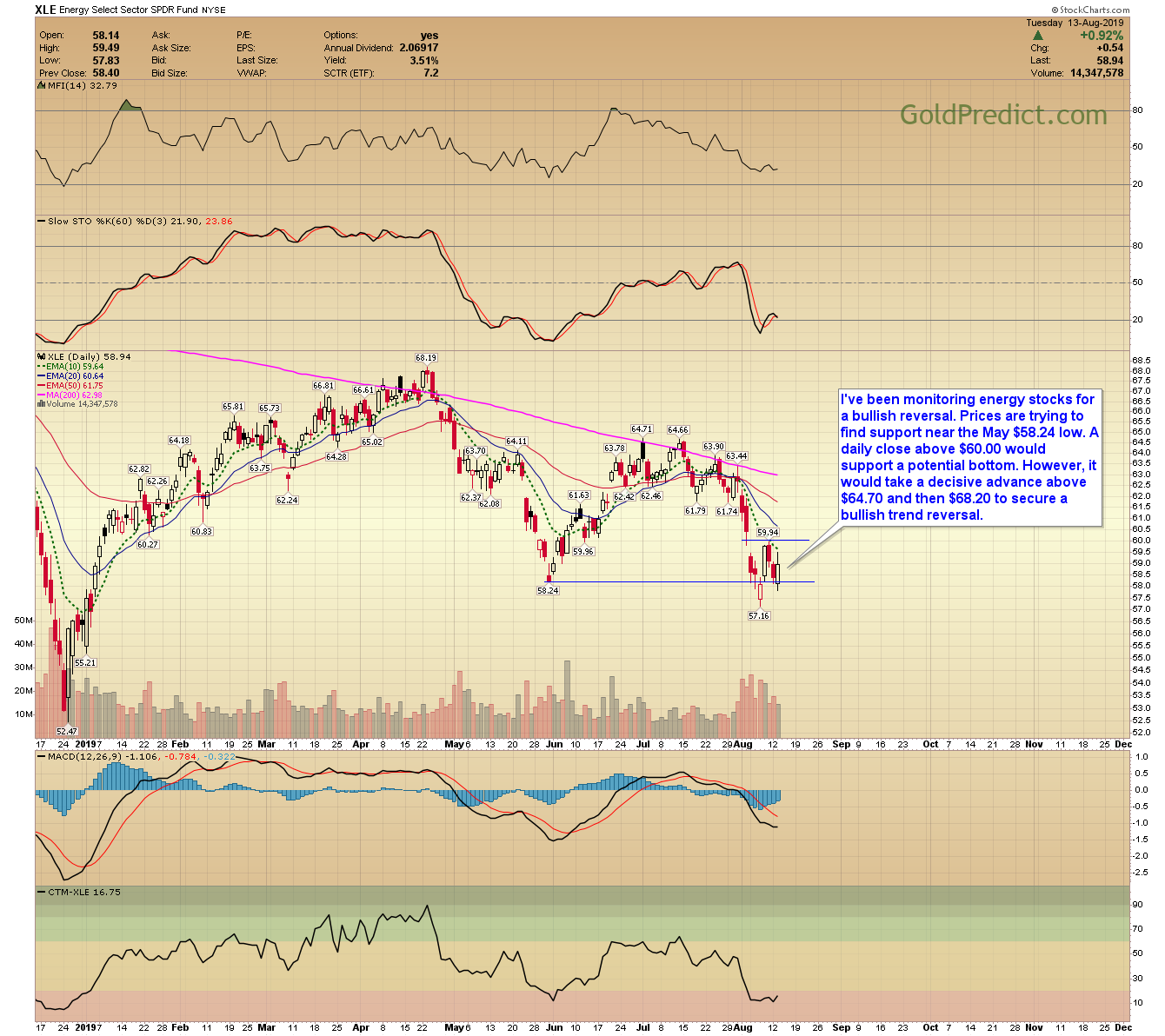Click the EMA(10) 59.64 legend entry

coord(71,367)
